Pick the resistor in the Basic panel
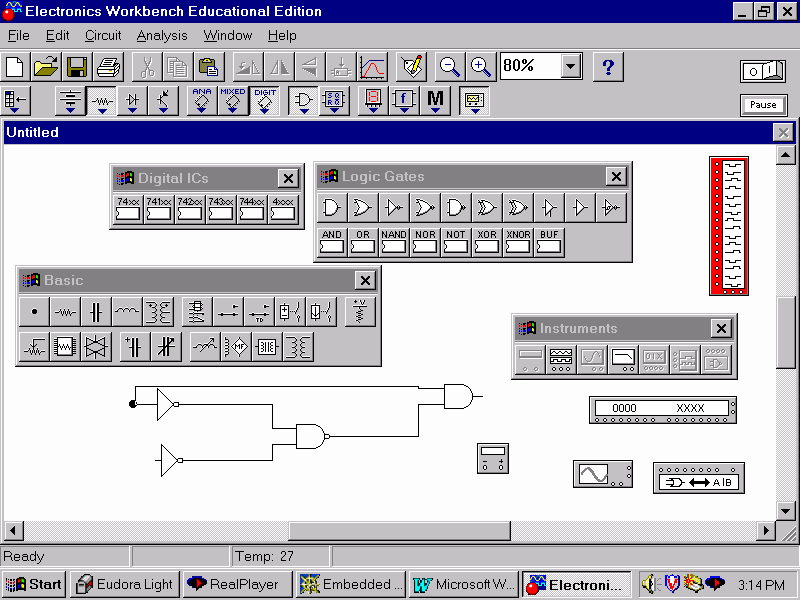Screen dimensions: 800x600 click(x=65, y=312)
